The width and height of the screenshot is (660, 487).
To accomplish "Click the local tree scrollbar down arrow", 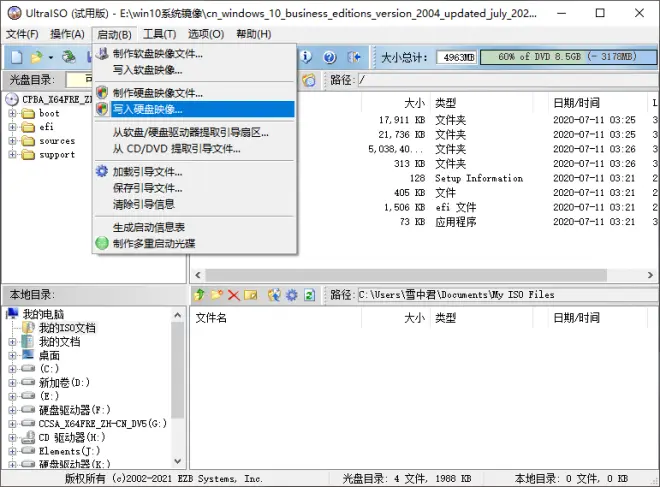I will tap(178, 461).
